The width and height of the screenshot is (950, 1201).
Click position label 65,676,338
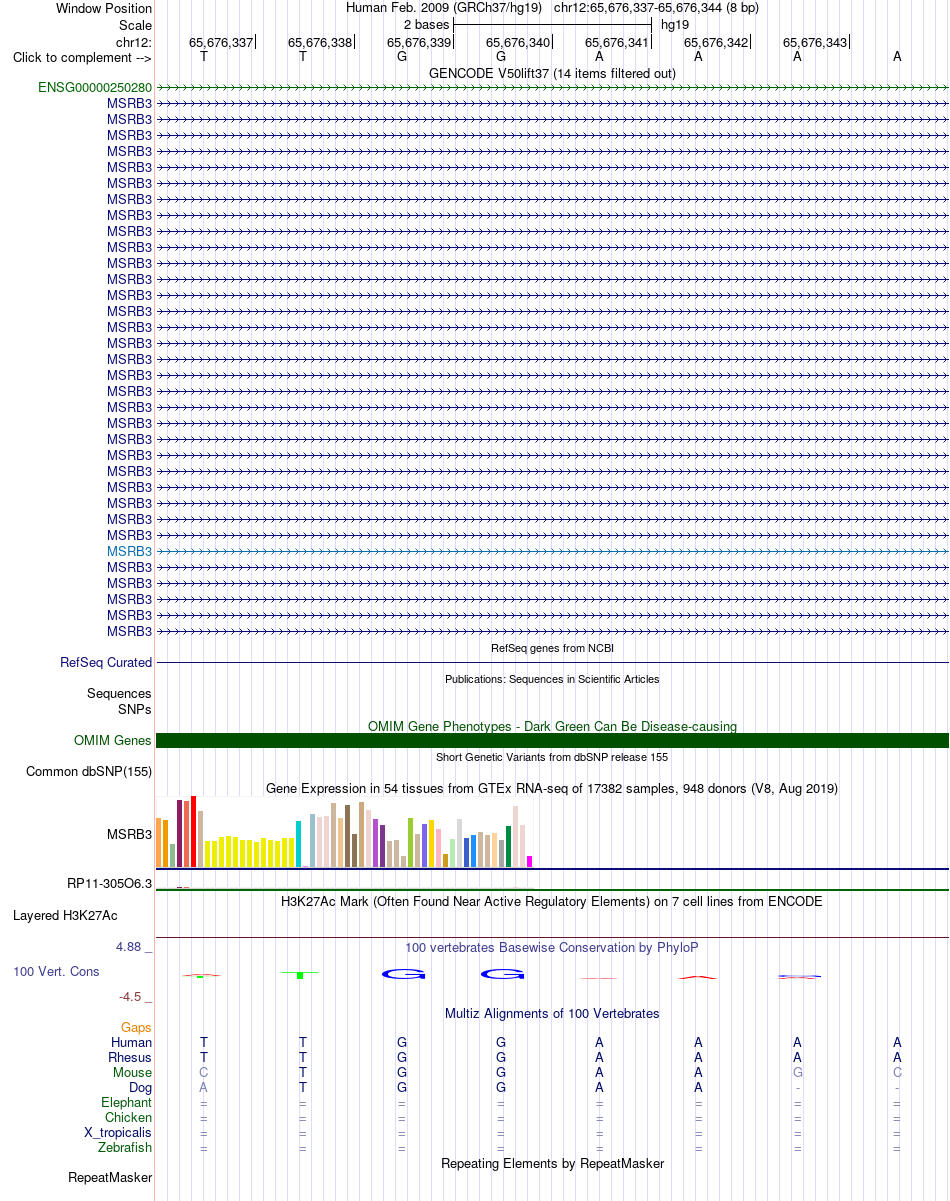320,42
